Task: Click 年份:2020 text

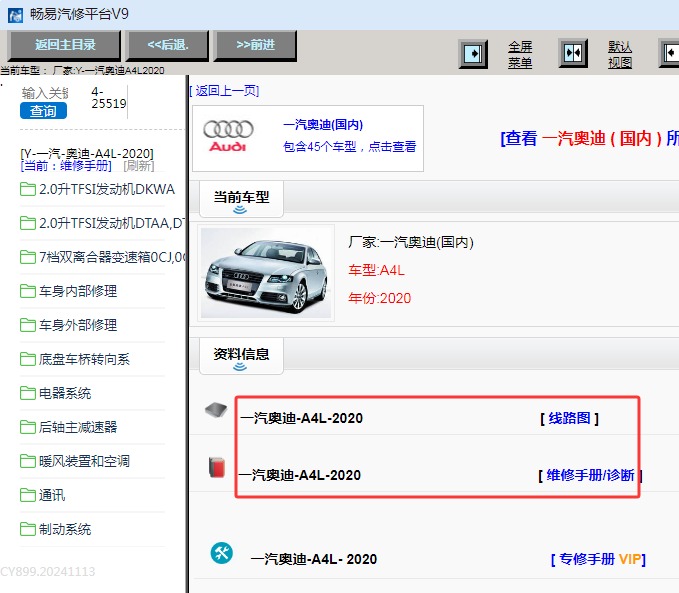Action: tap(380, 298)
